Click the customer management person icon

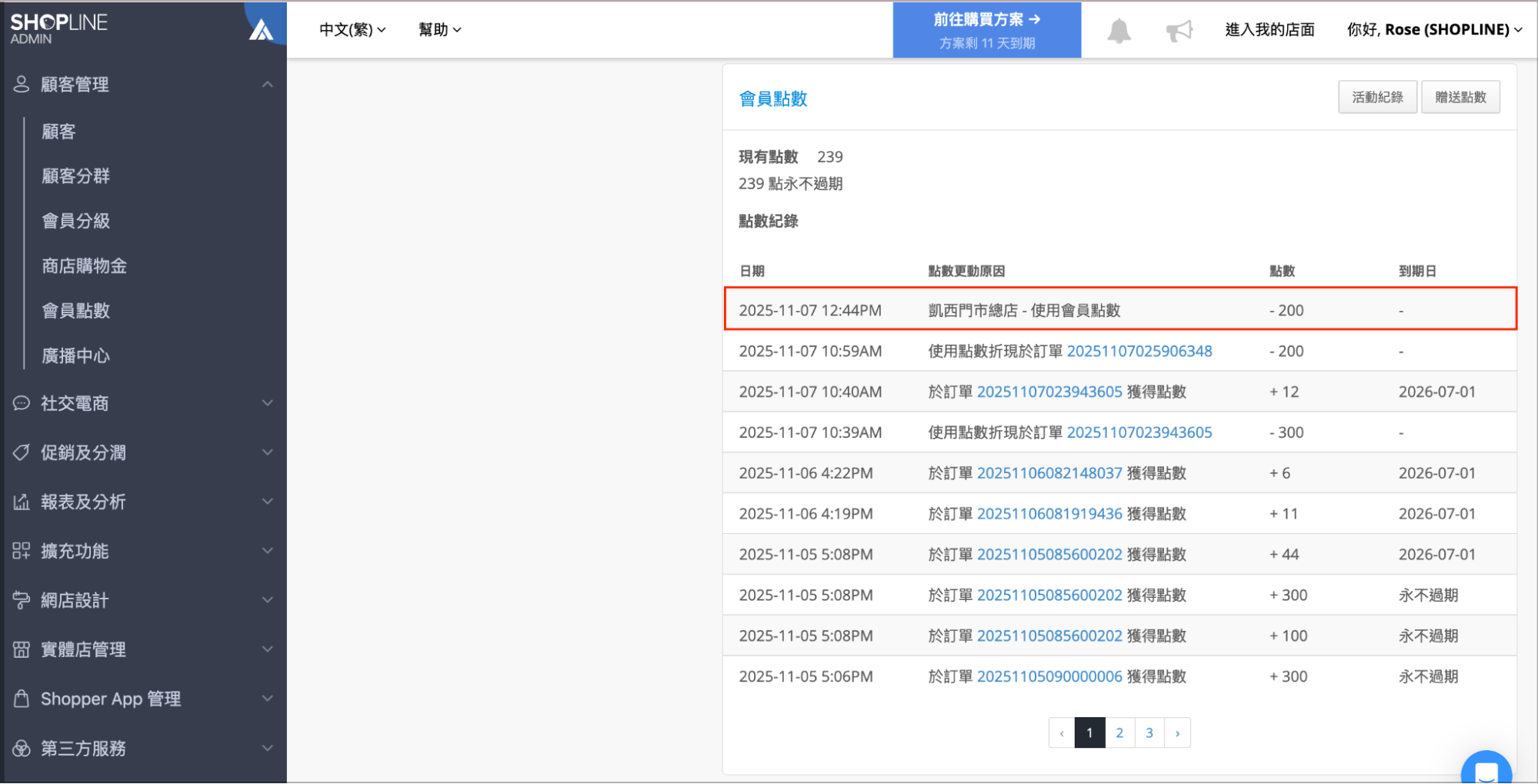click(22, 84)
